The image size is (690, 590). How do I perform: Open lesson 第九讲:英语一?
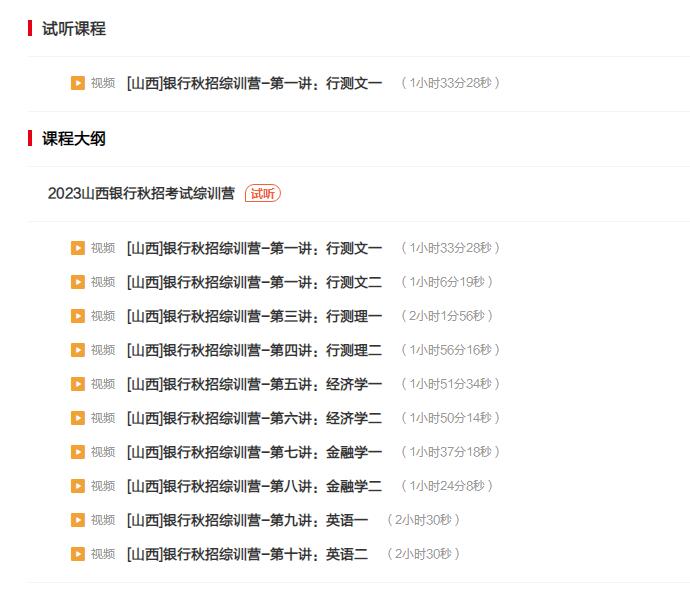pyautogui.click(x=247, y=520)
